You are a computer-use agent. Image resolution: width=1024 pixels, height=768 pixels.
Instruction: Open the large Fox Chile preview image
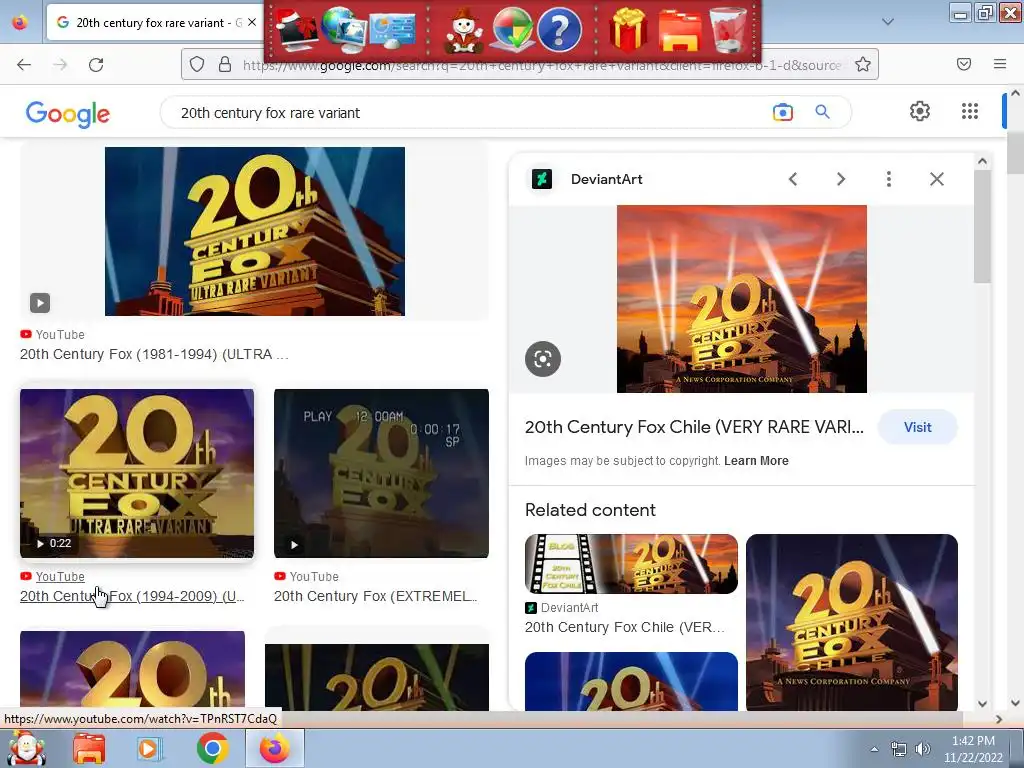[x=742, y=299]
